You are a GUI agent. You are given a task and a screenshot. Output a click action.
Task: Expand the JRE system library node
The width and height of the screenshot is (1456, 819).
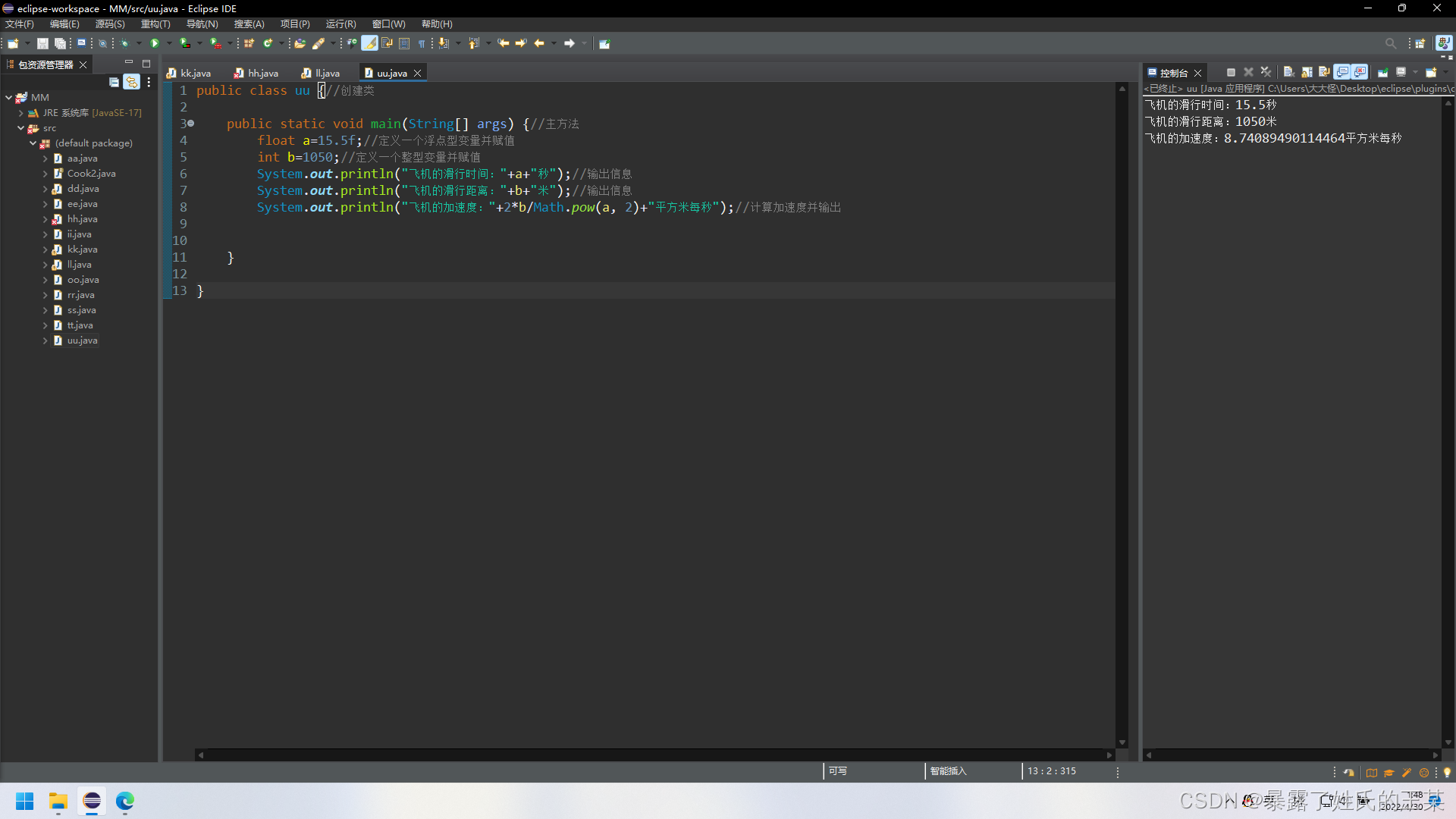coord(20,113)
